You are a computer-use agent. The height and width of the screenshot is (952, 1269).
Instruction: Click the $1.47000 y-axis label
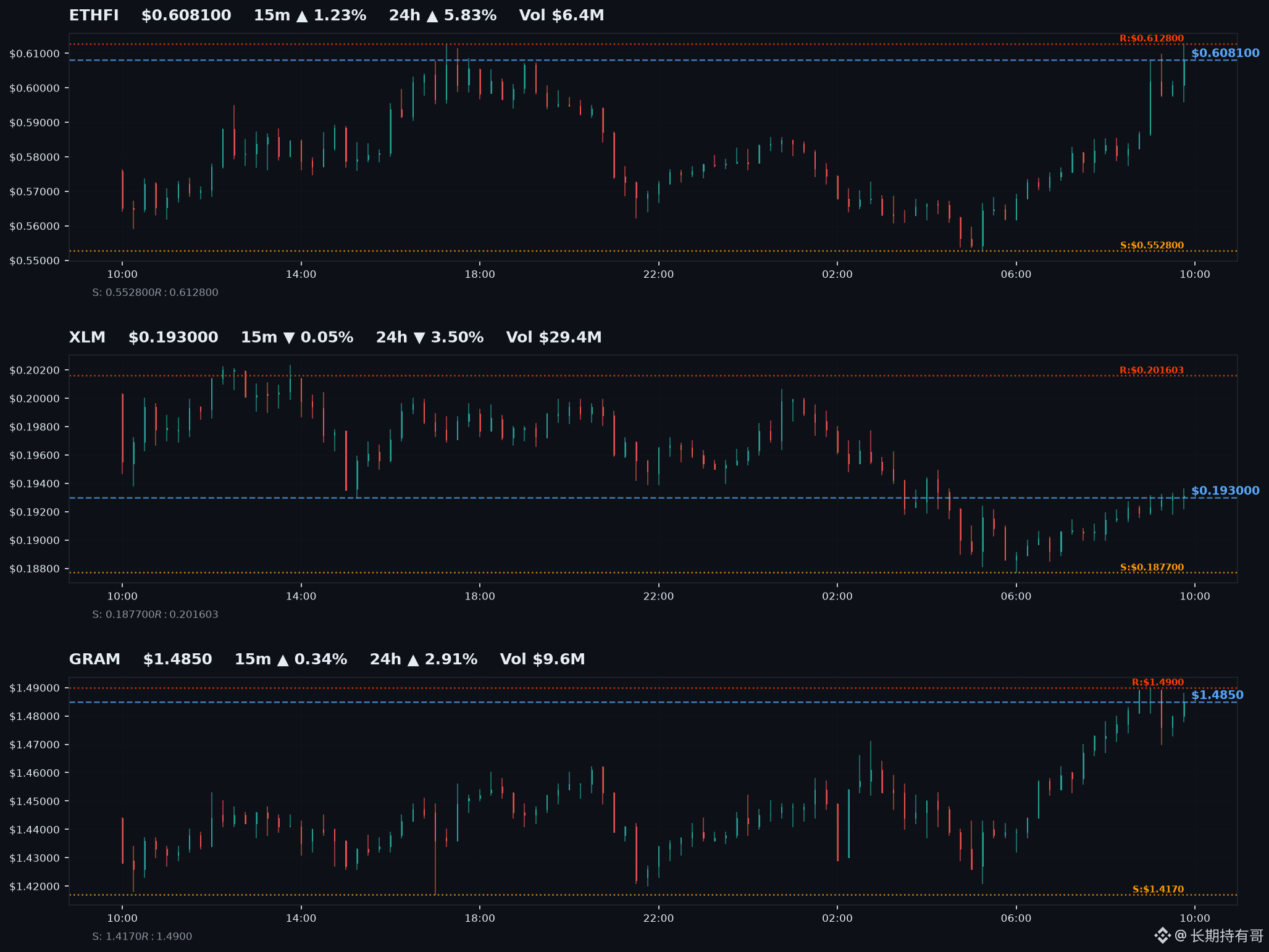click(x=35, y=745)
